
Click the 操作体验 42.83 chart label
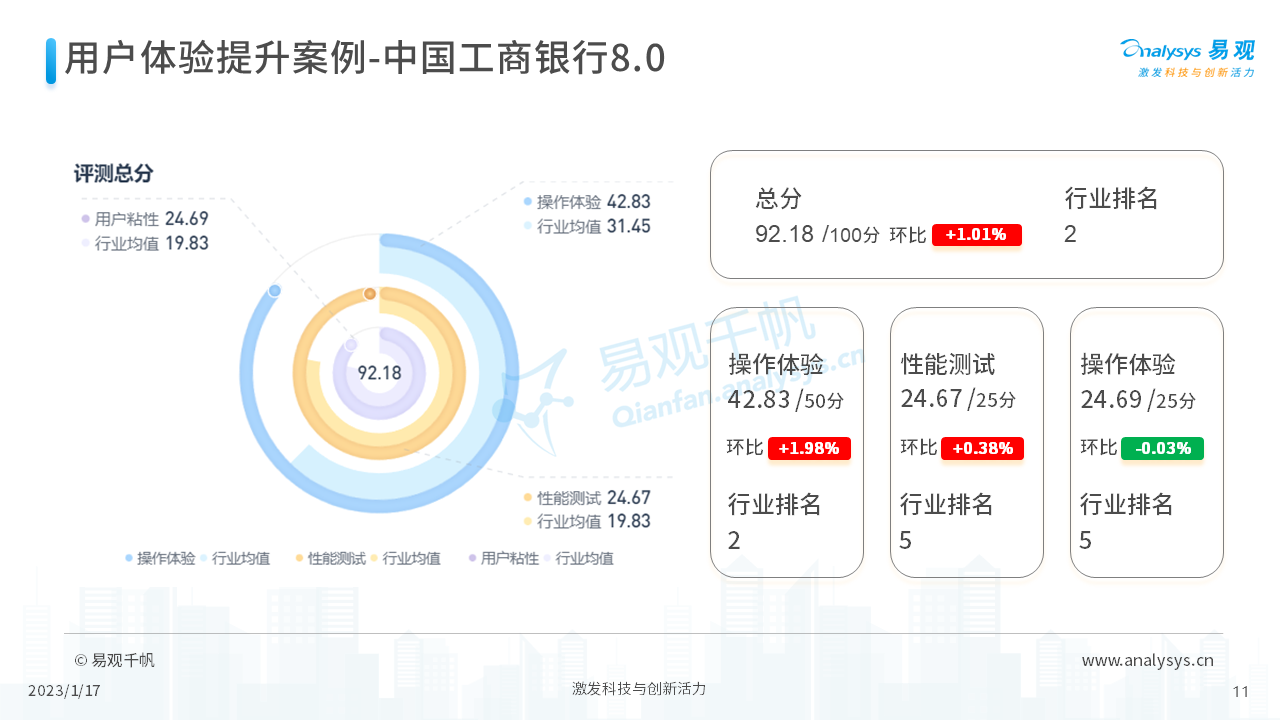593,202
